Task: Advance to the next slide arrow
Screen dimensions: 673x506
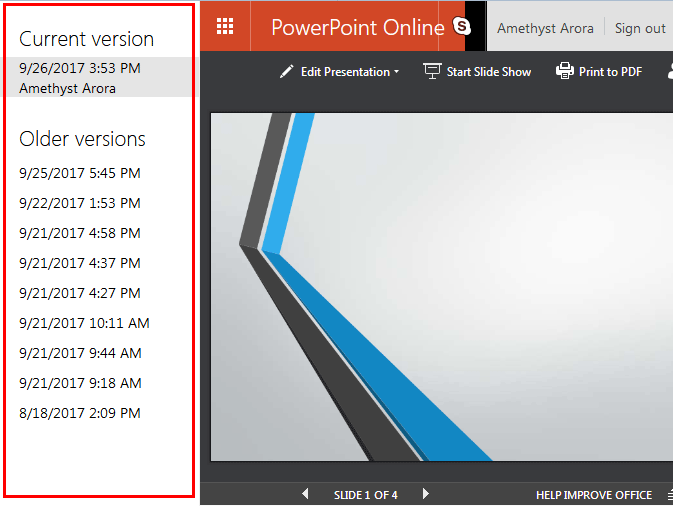Action: coord(425,494)
